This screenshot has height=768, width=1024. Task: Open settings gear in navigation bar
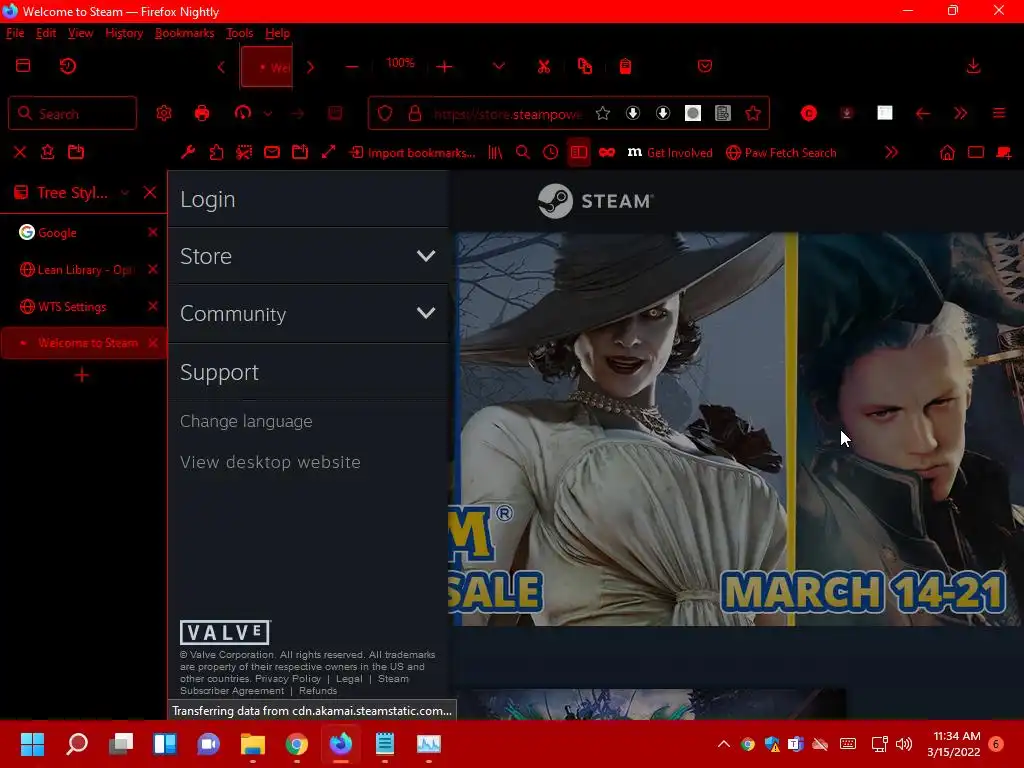pos(164,113)
